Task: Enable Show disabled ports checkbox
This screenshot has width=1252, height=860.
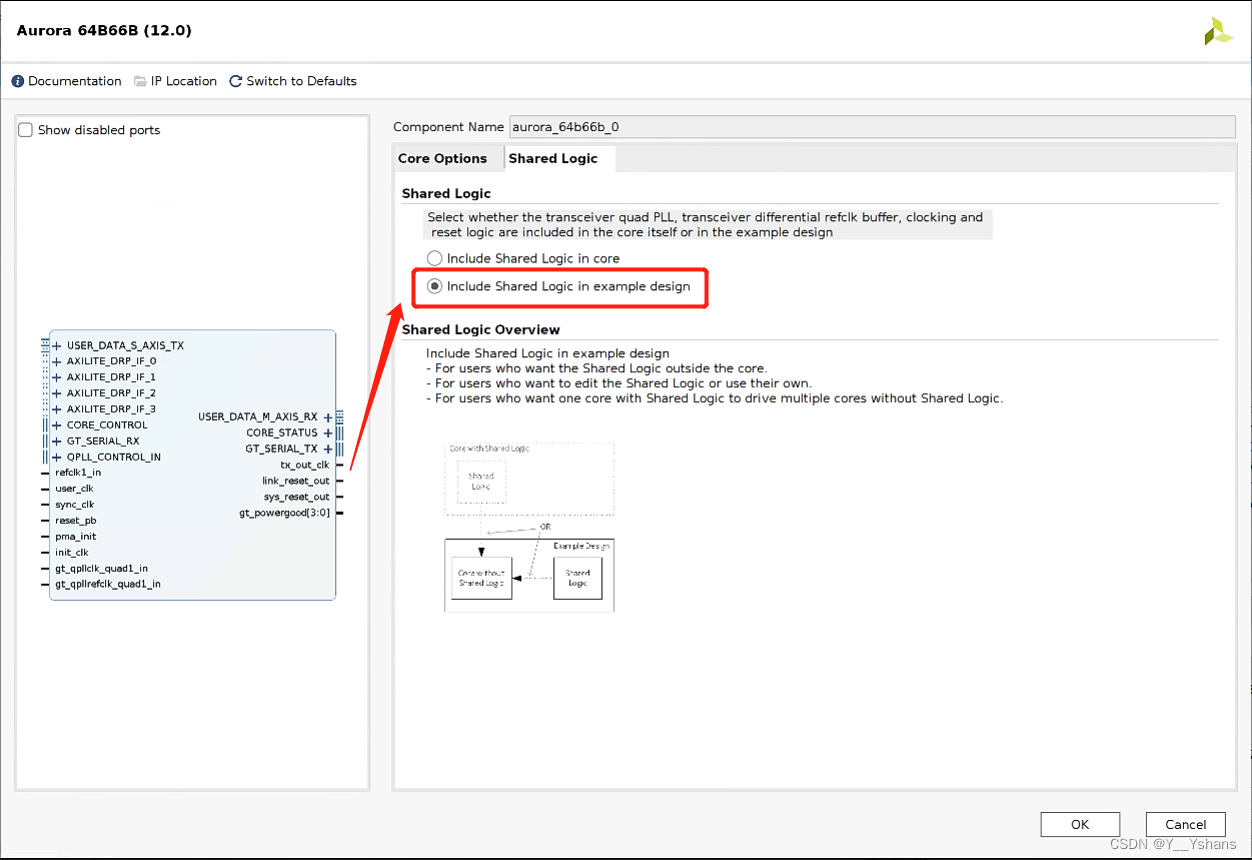Action: click(26, 130)
